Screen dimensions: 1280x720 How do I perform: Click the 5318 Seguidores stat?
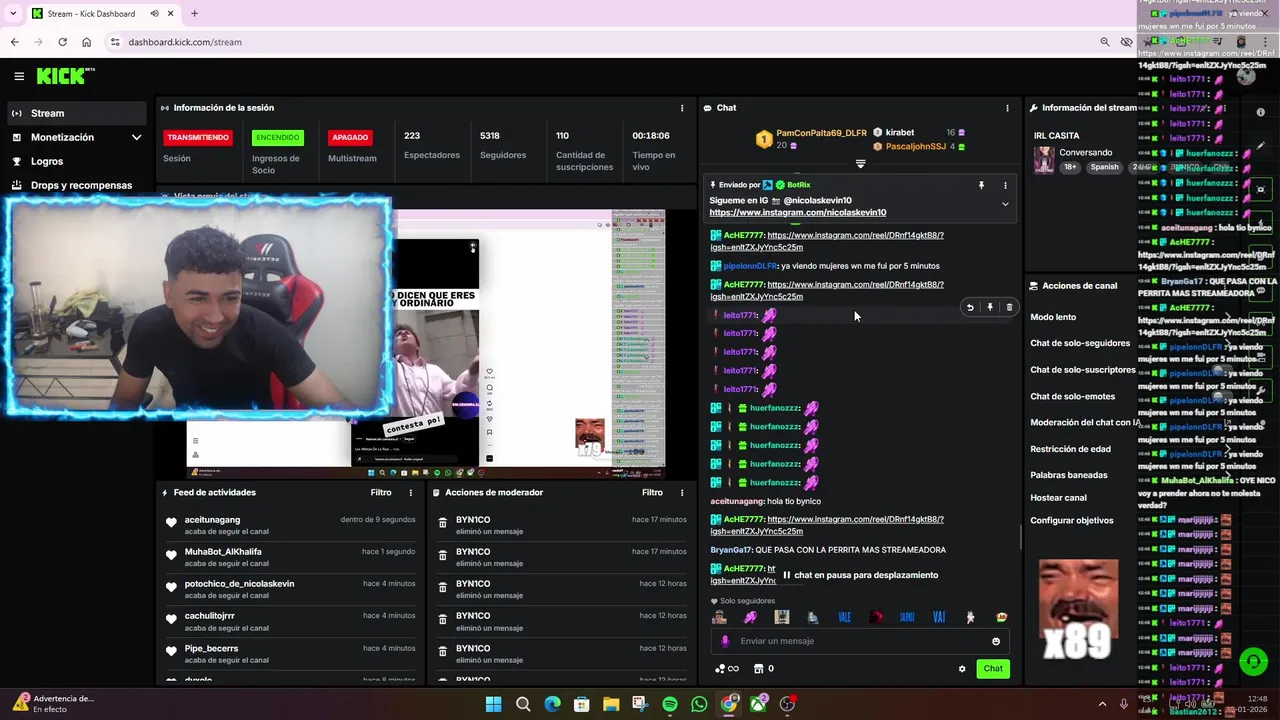click(x=502, y=145)
